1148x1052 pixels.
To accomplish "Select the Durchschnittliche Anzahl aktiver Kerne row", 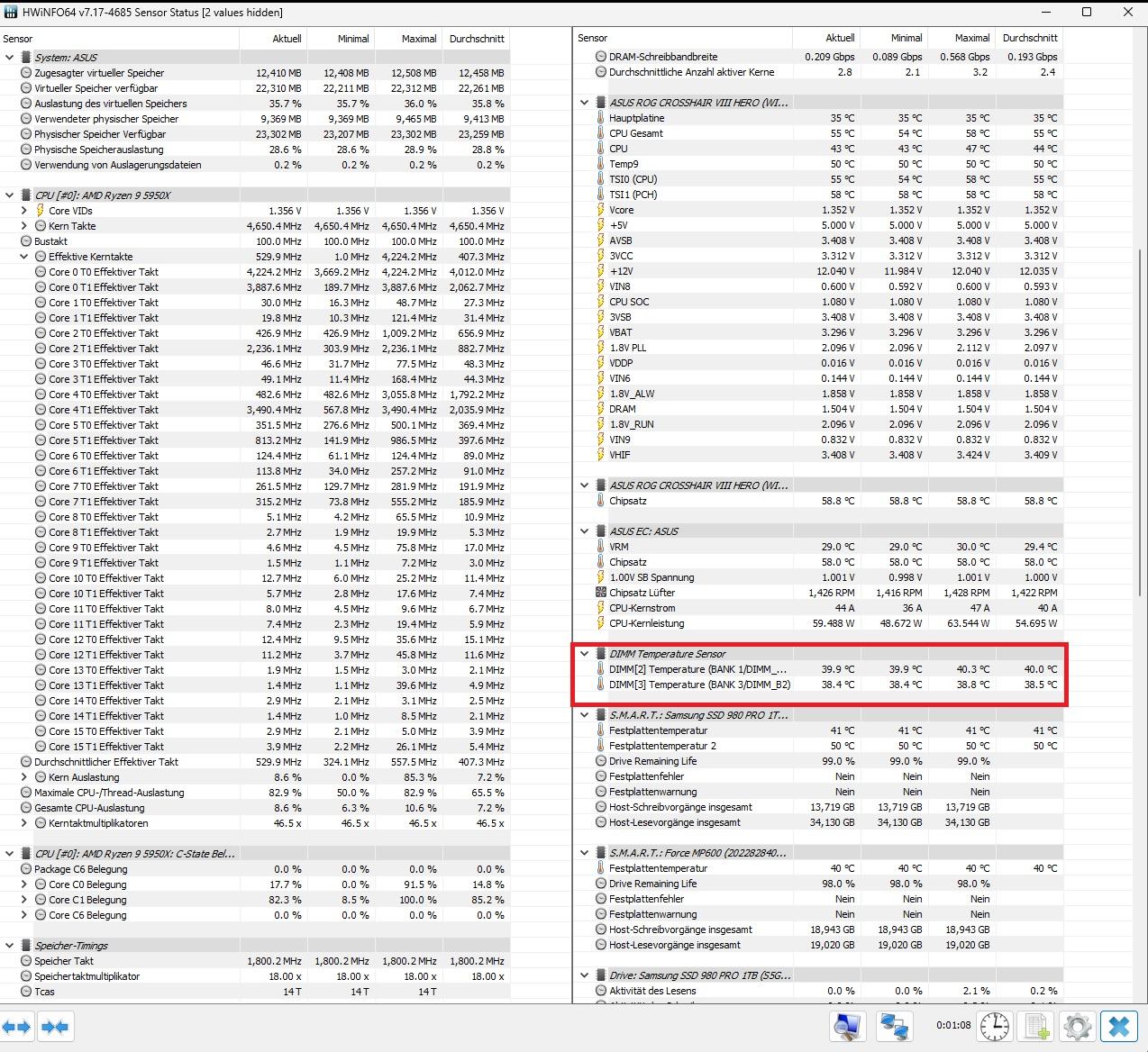I will pyautogui.click(x=818, y=72).
